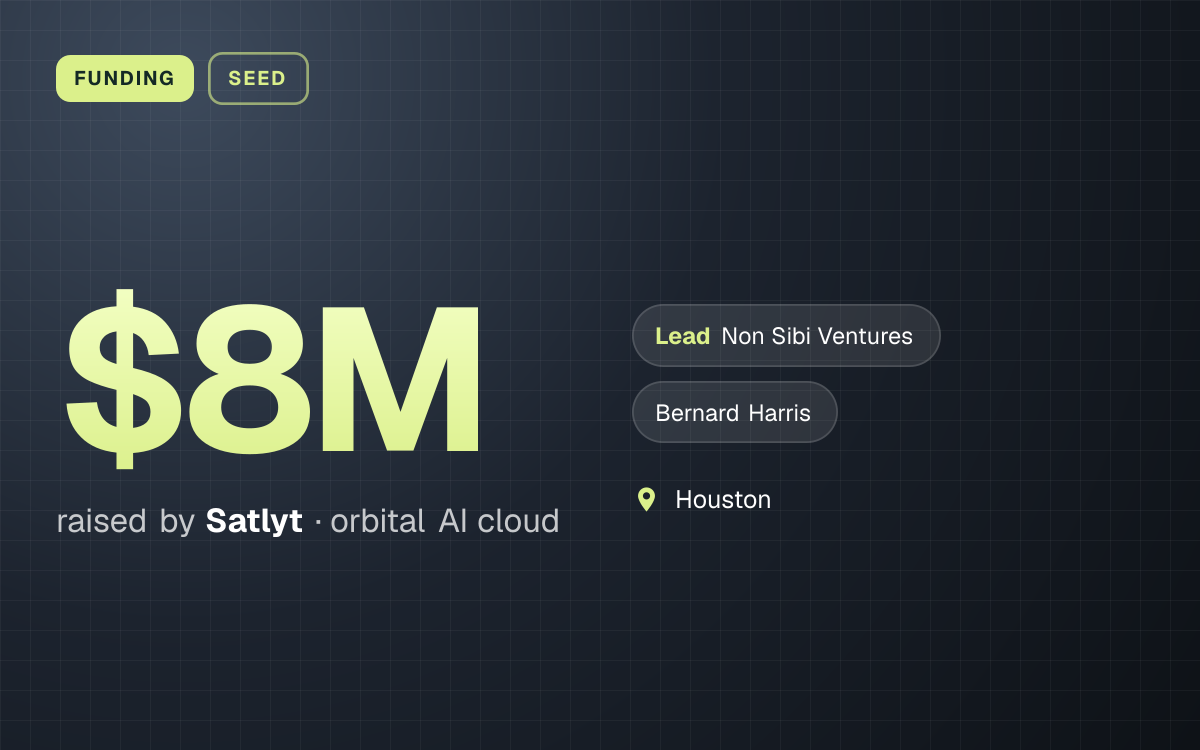Open the Bernard Harris investor pill
Viewport: 1200px width, 750px height.
734,412
